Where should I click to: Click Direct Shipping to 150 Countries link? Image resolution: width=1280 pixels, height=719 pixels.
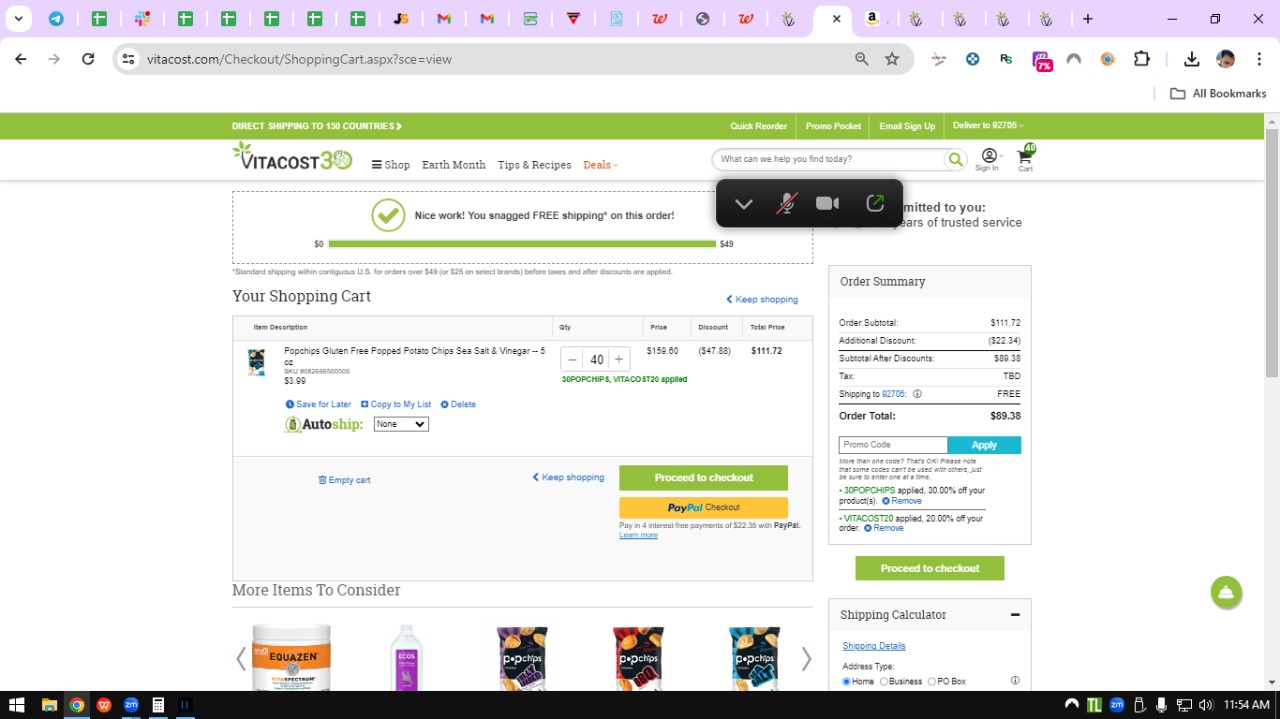(317, 126)
